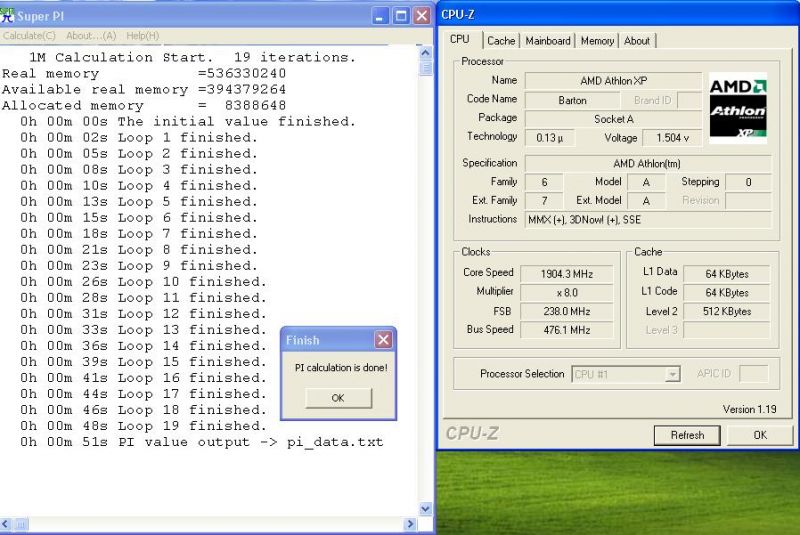The width and height of the screenshot is (800, 535).
Task: Click the OK button in CPU-Z
Action: (x=760, y=435)
